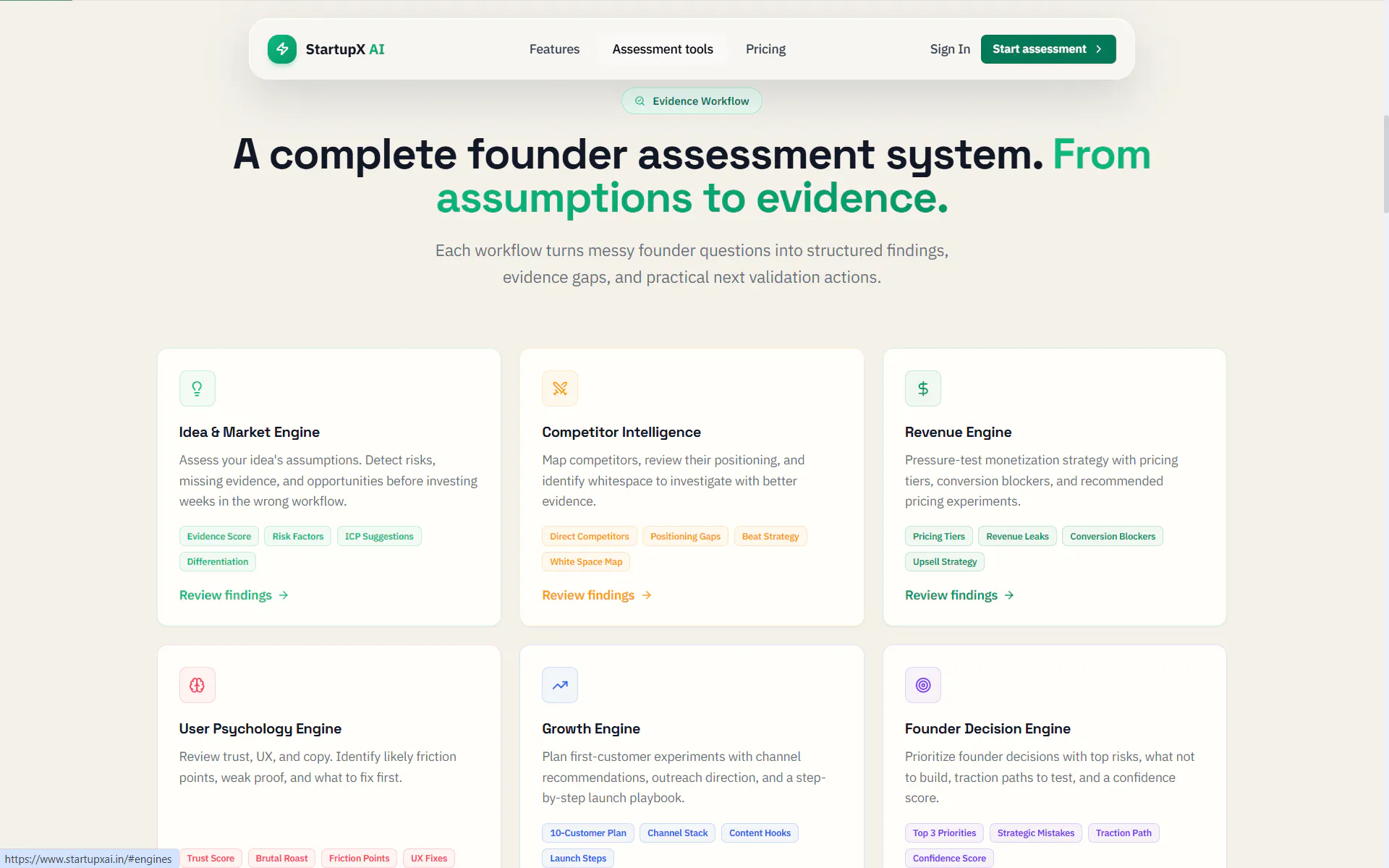Screen dimensions: 1389x868
Task: Click the Start assessment button
Action: click(1048, 49)
